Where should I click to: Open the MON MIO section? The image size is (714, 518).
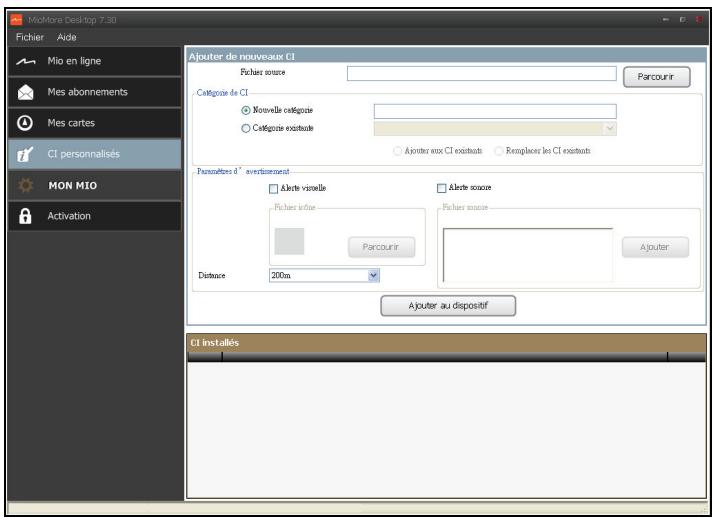click(x=95, y=185)
